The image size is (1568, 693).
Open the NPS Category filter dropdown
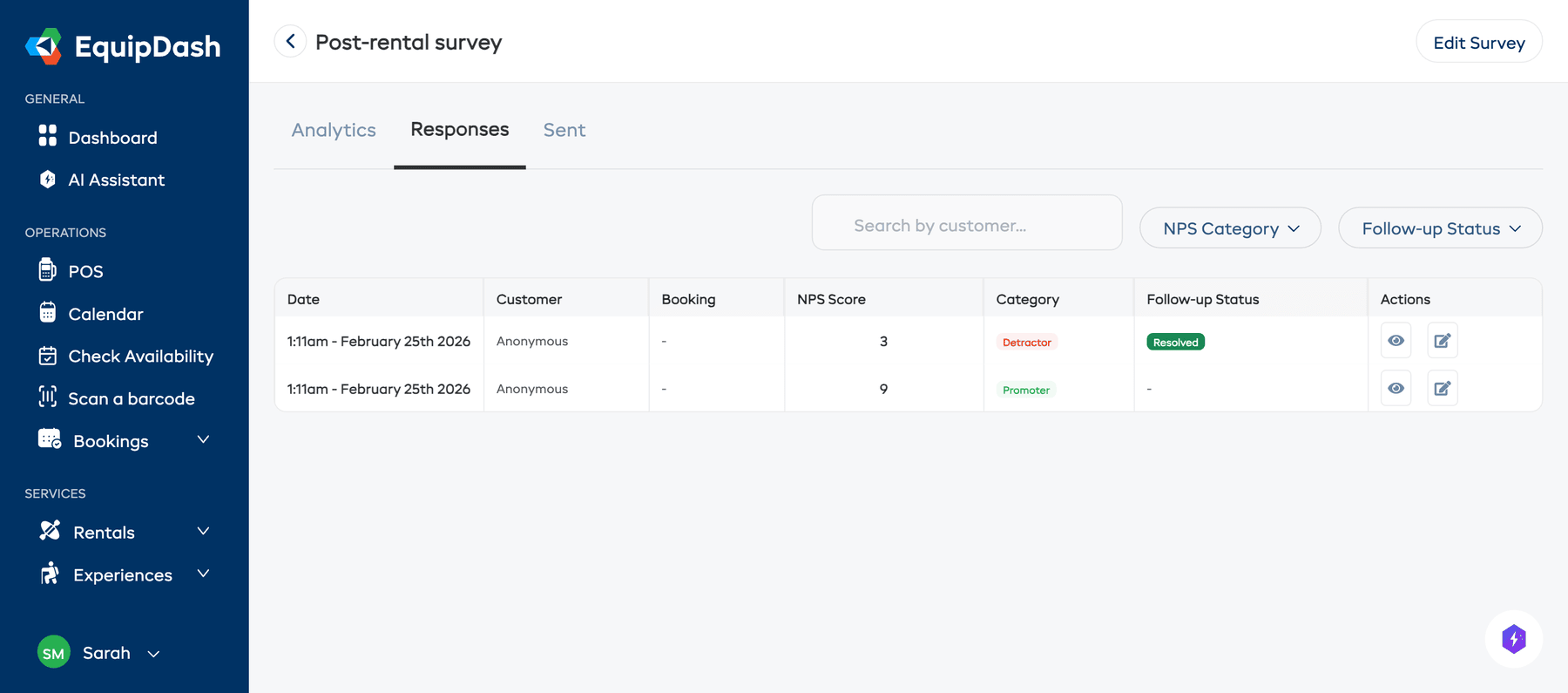(x=1230, y=228)
